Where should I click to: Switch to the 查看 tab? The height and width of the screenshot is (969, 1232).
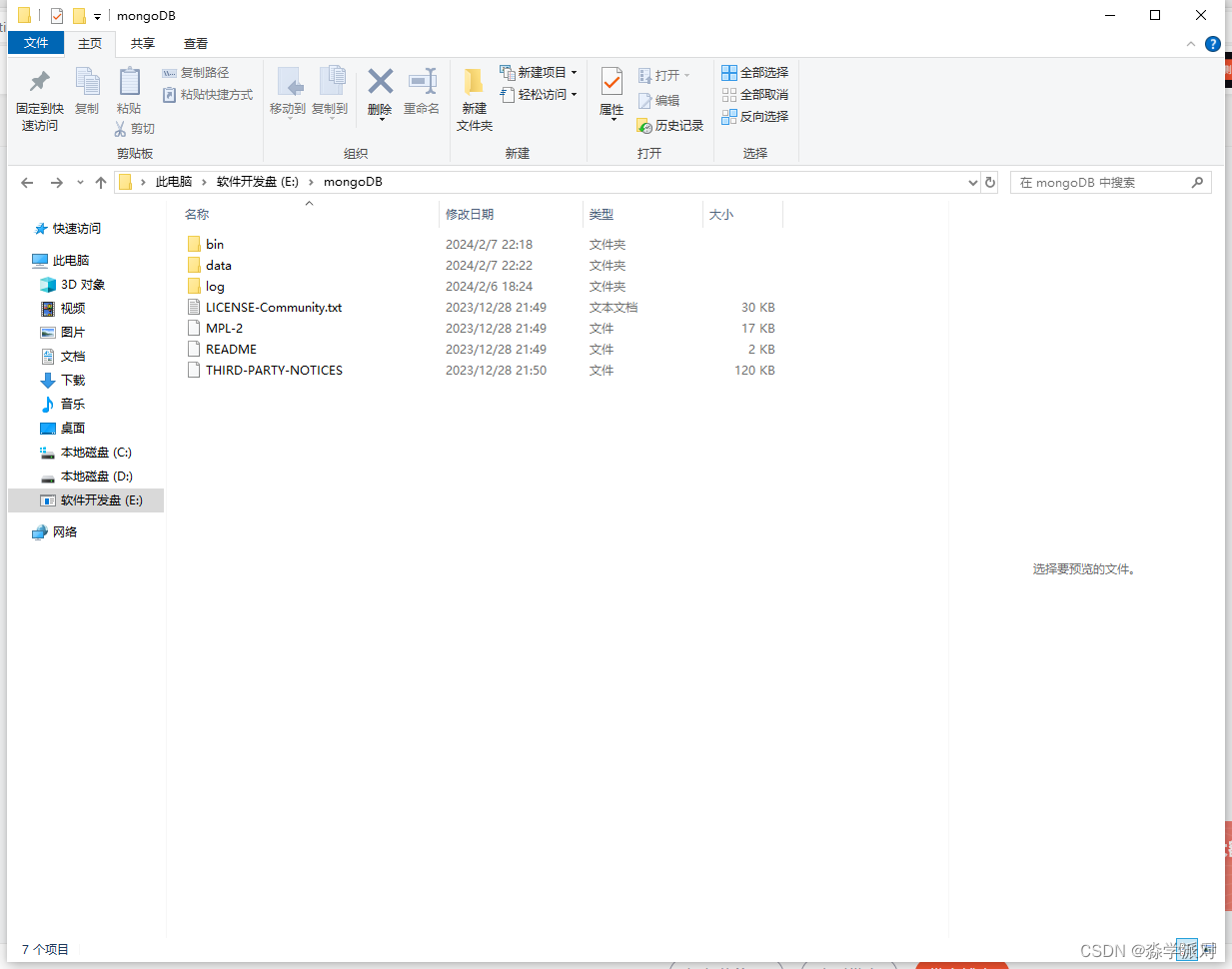(x=195, y=43)
